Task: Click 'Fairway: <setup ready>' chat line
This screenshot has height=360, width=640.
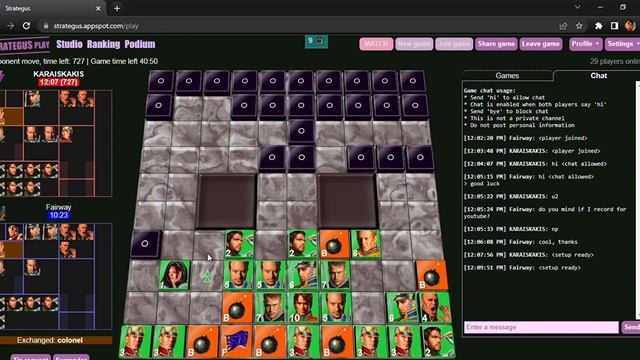Action: coord(522,268)
